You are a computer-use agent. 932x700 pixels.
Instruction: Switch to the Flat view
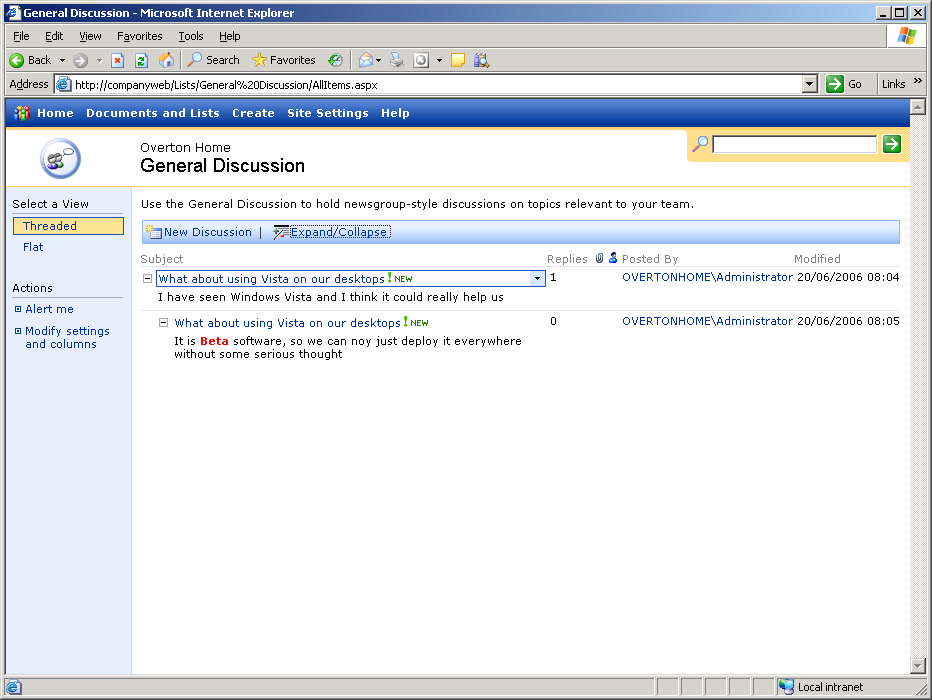(33, 247)
